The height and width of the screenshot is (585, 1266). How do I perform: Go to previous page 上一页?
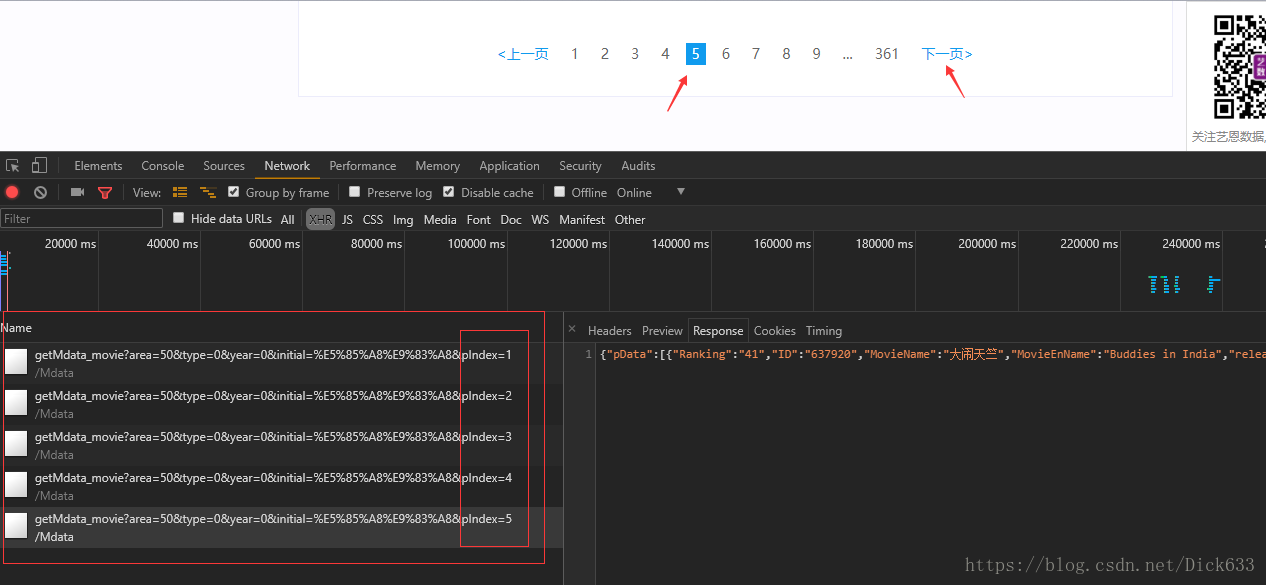tap(523, 54)
